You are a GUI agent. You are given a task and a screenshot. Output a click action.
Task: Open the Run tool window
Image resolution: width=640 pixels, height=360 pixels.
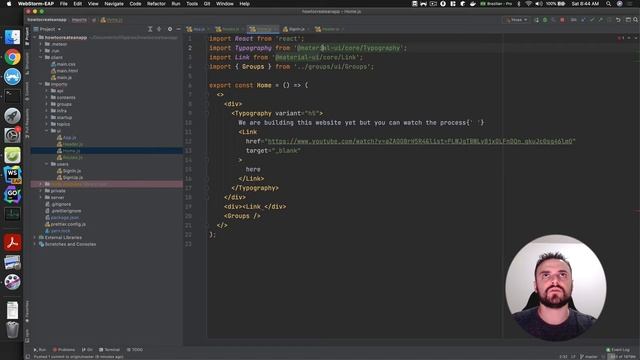click(40, 350)
